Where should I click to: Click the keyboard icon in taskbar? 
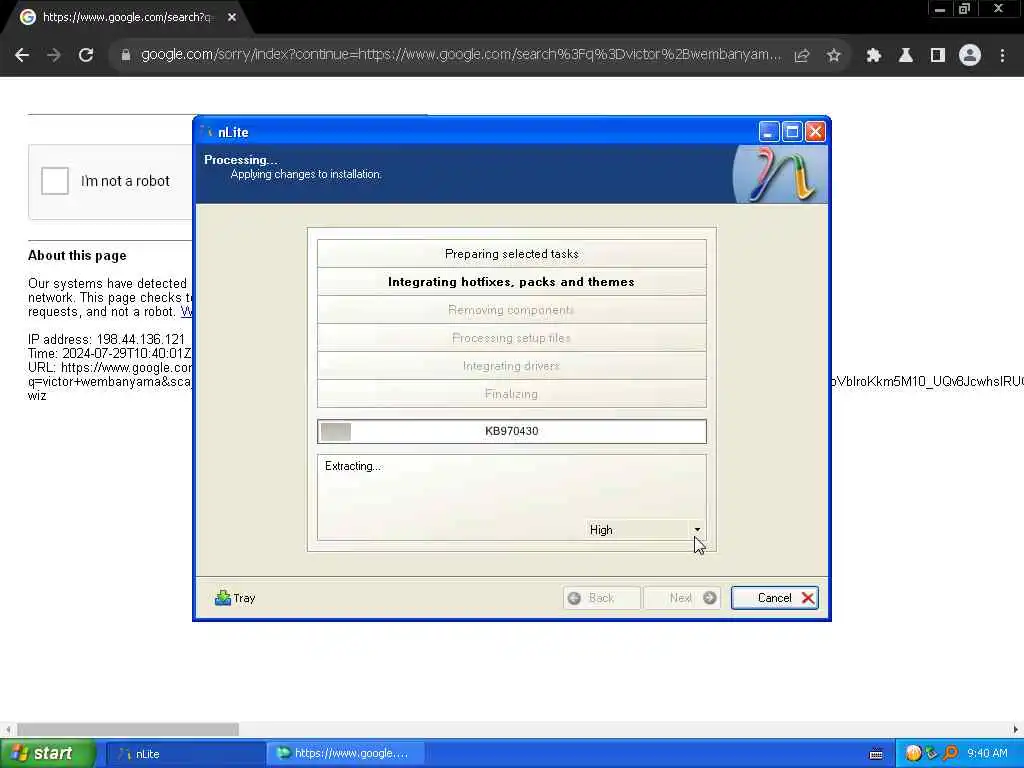pos(876,754)
